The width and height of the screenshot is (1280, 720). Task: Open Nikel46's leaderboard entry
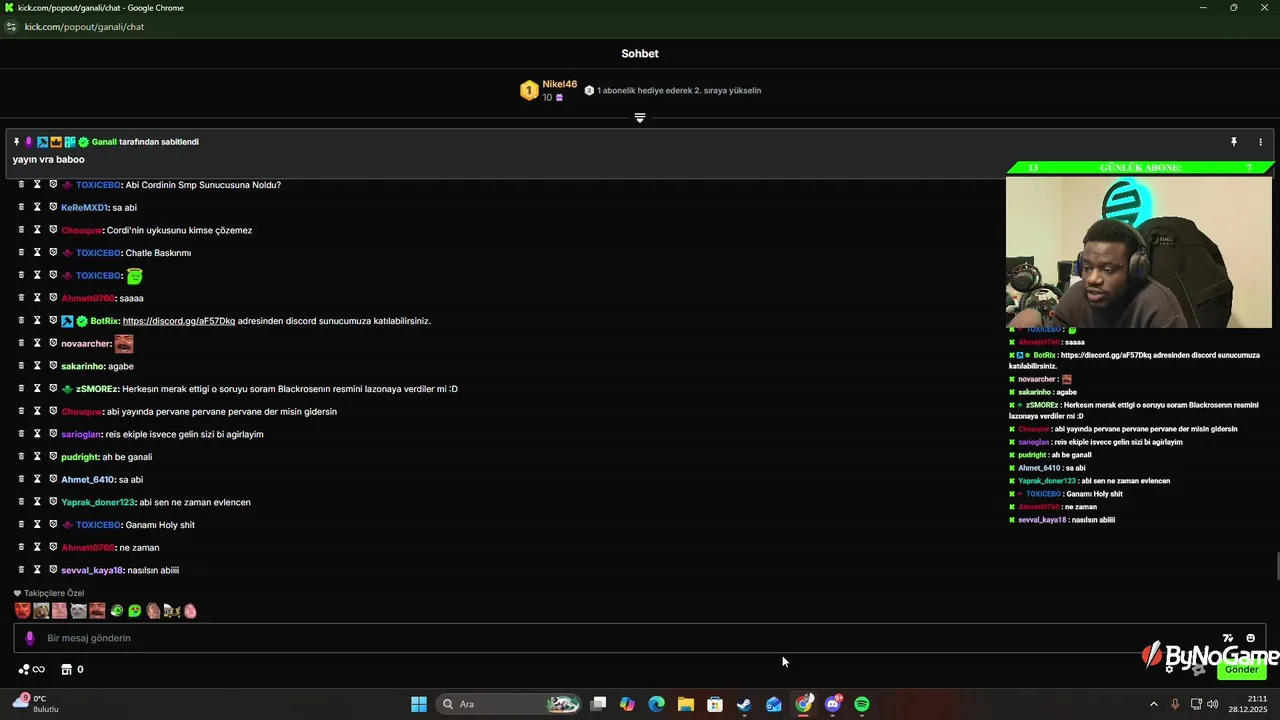[549, 90]
